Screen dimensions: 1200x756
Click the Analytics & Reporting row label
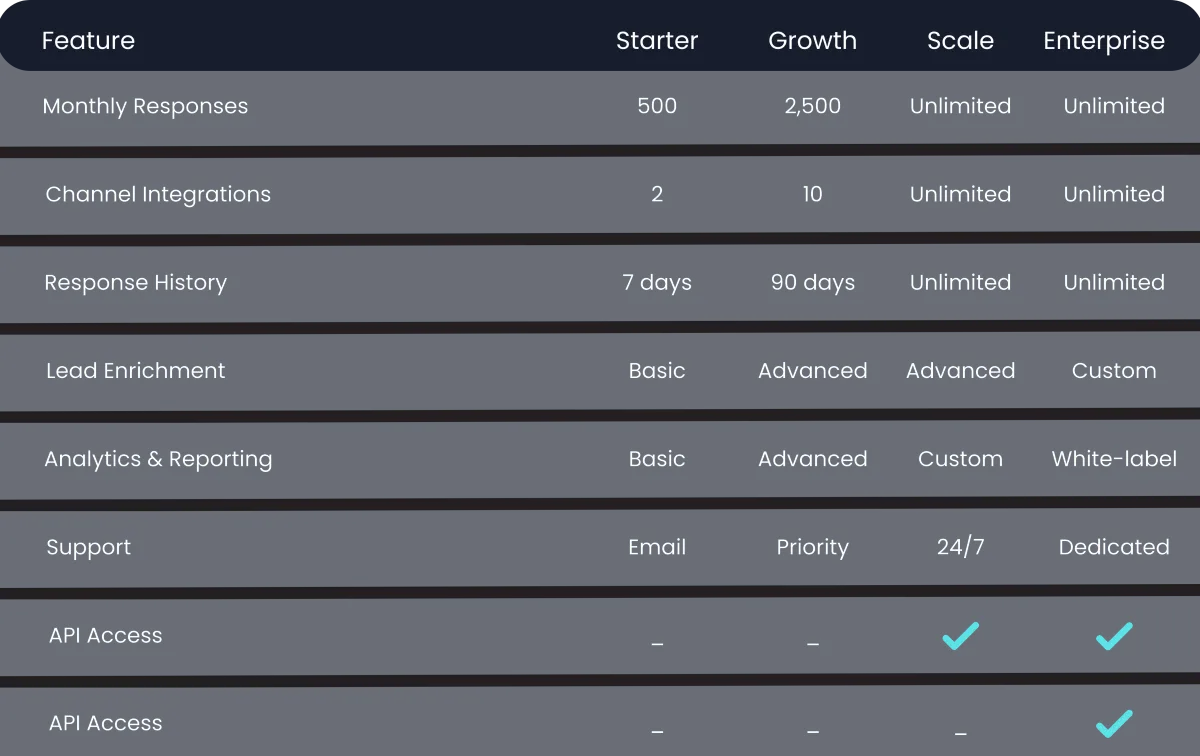point(158,459)
